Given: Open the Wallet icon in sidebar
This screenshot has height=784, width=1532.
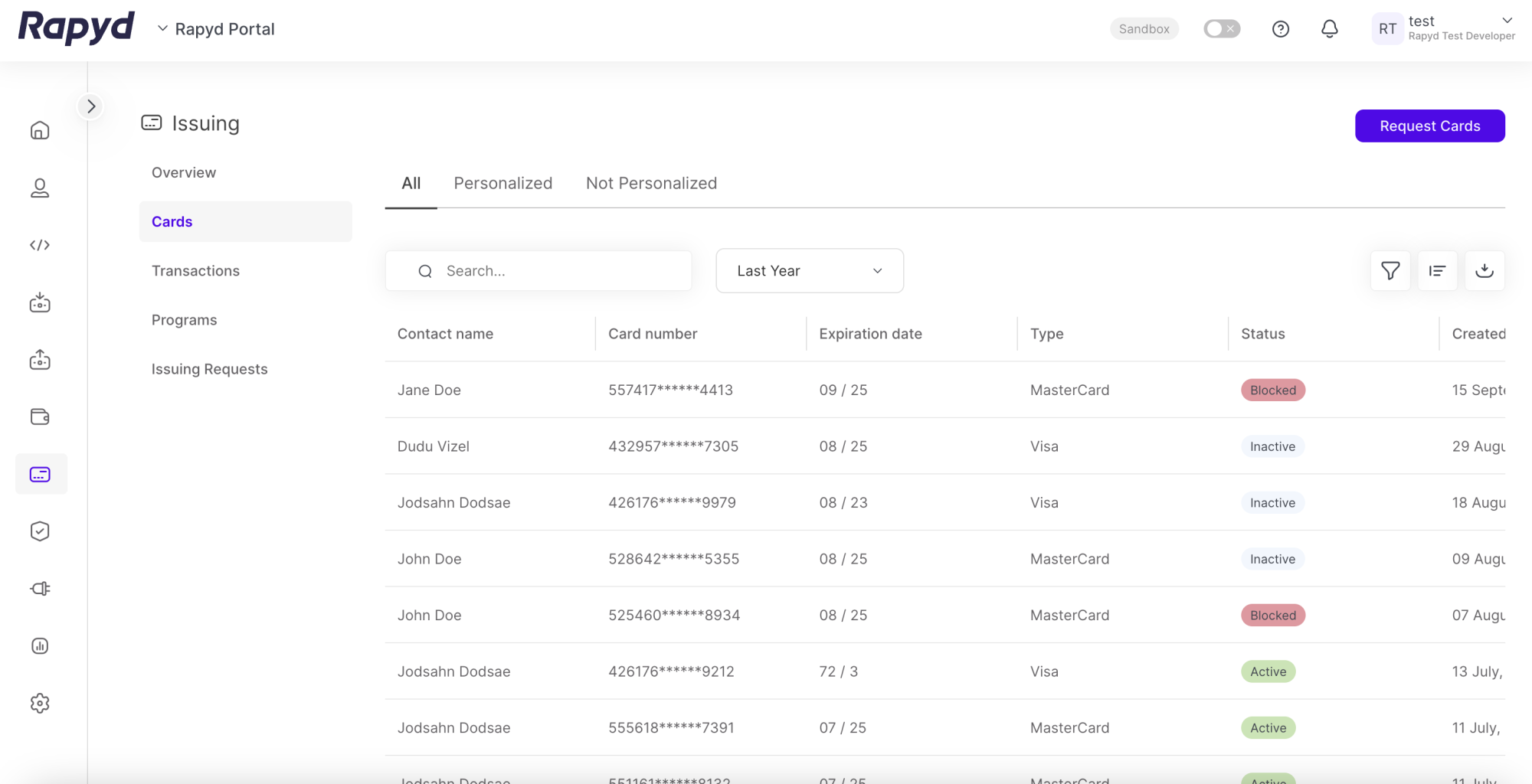Looking at the screenshot, I should point(40,417).
